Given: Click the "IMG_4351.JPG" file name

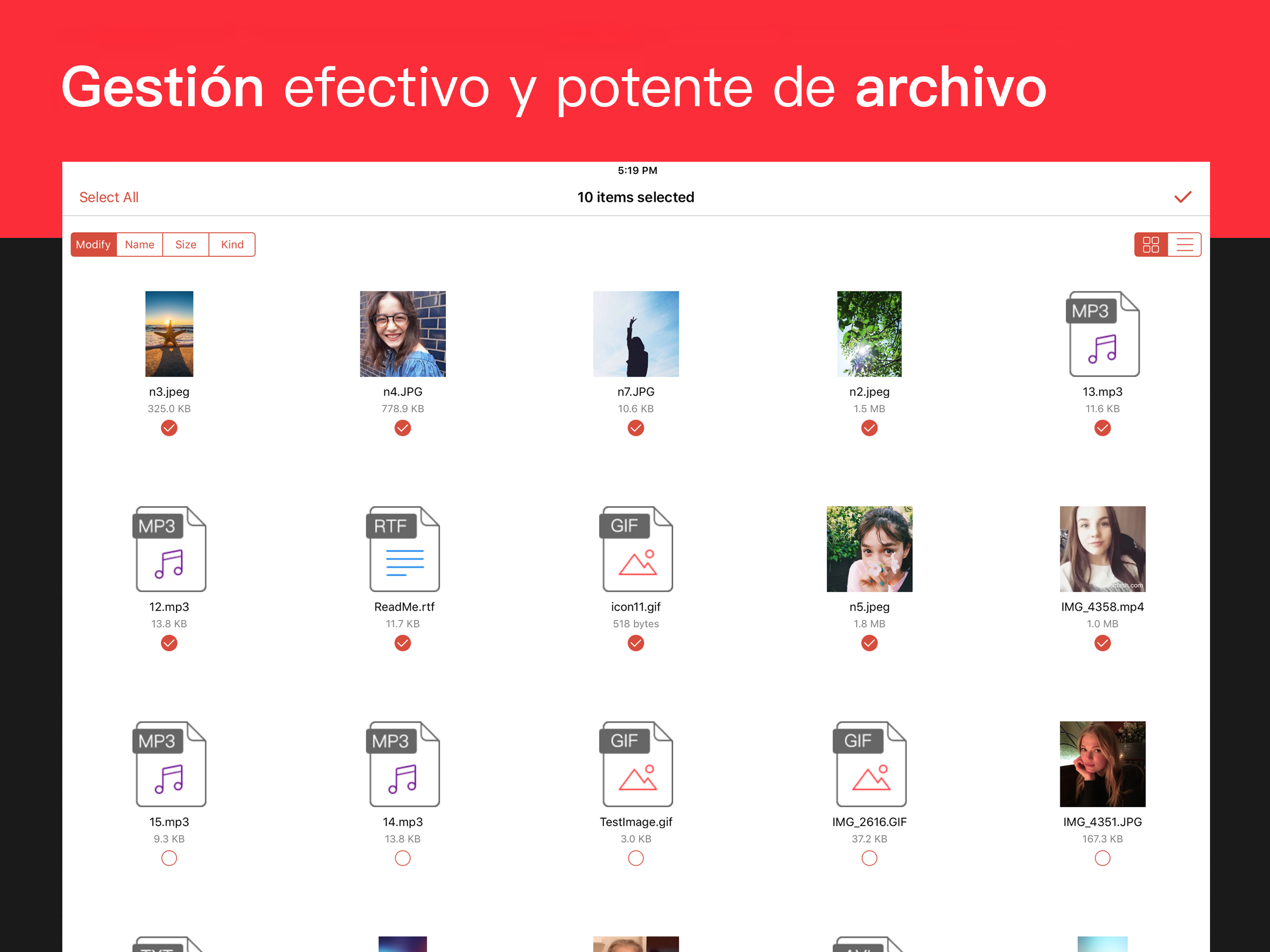Looking at the screenshot, I should (1103, 822).
